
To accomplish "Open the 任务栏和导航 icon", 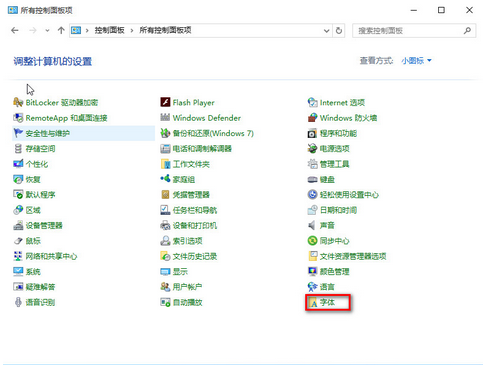I will (x=165, y=210).
